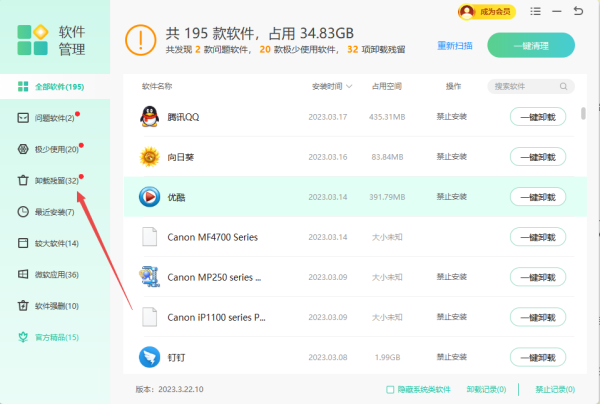The image size is (600, 404).
Task: Uninstall Canon MF4700 Series with 一键卸载
Action: point(538,237)
